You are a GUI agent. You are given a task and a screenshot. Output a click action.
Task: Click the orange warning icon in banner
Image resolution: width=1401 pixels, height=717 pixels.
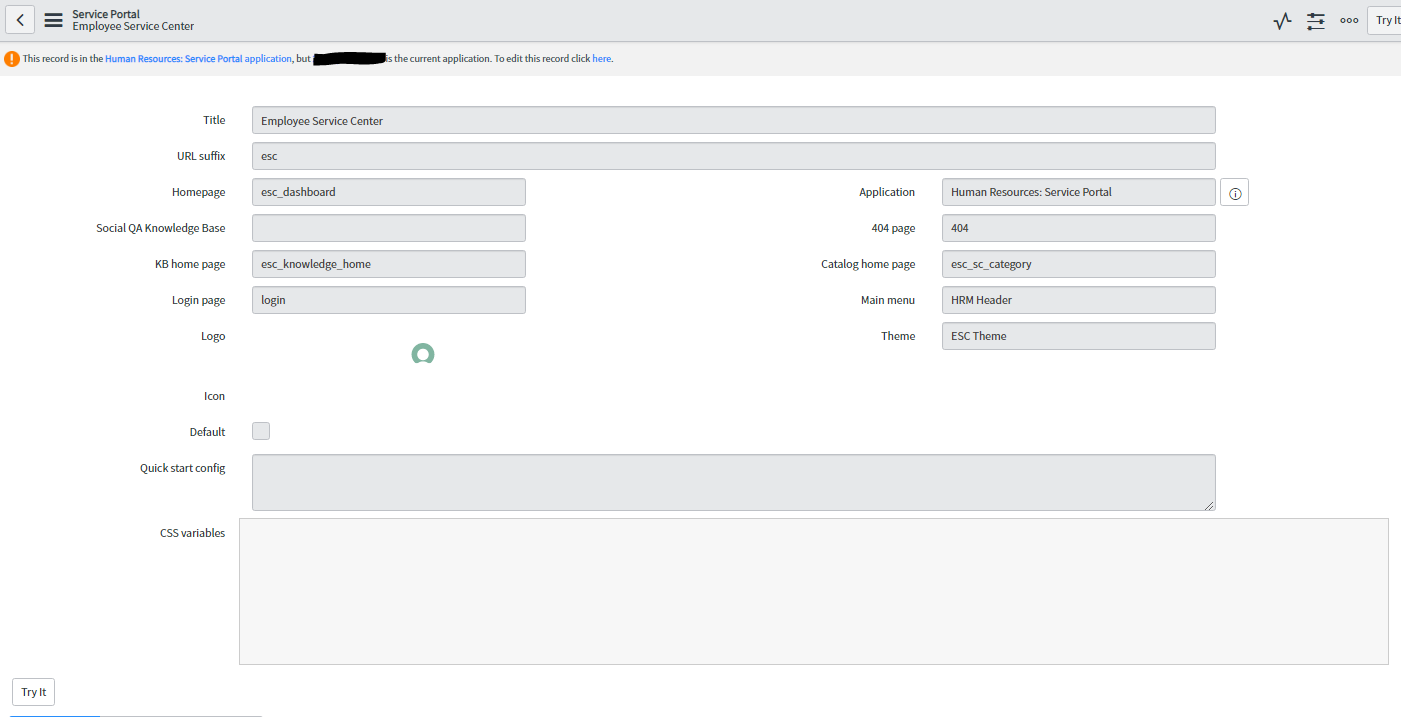(x=12, y=59)
